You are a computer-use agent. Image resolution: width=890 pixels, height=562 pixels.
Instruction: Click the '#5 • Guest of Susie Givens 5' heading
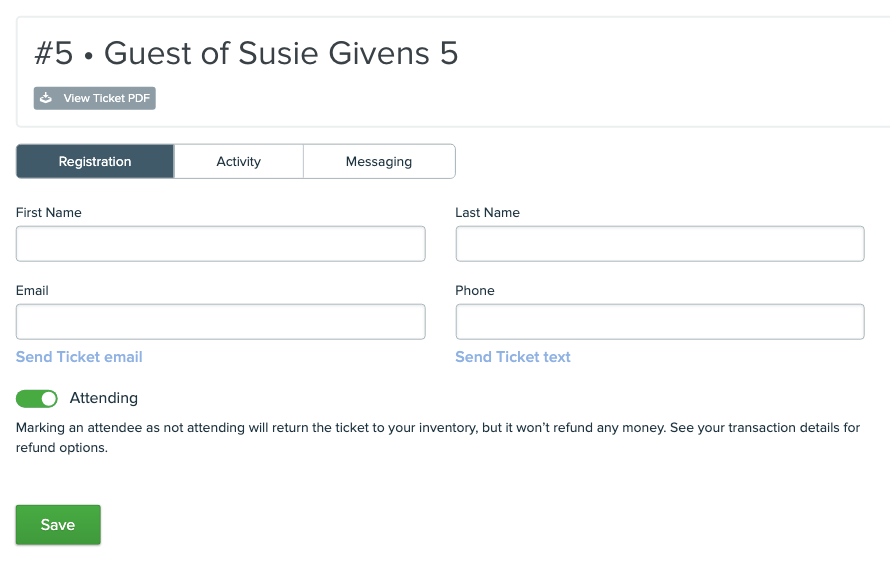[246, 53]
